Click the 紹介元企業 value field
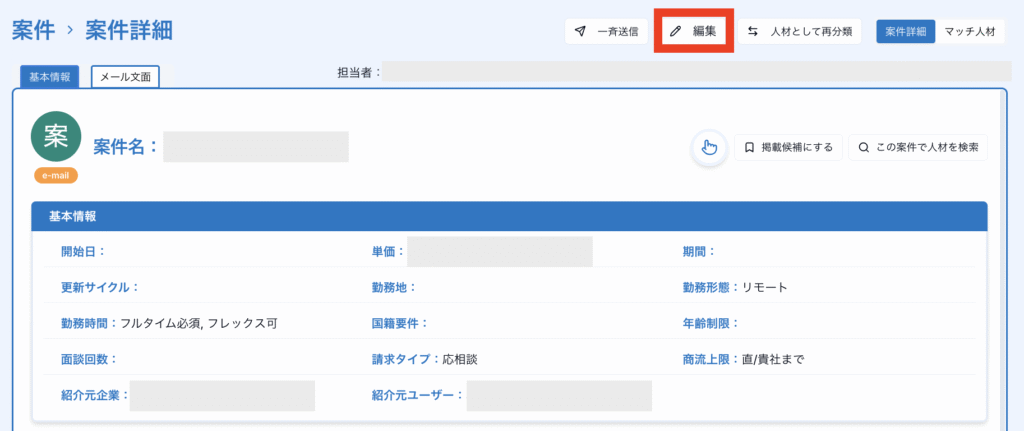 coord(222,395)
